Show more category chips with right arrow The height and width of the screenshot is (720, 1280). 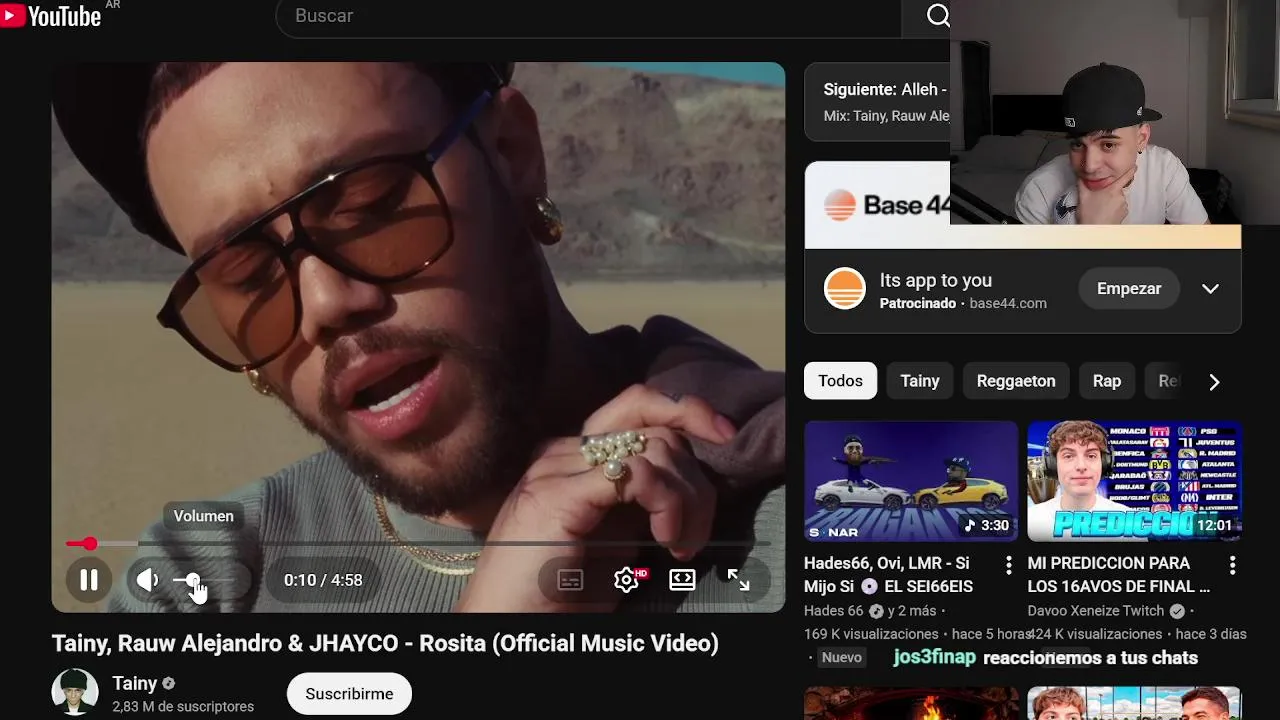pos(1214,382)
